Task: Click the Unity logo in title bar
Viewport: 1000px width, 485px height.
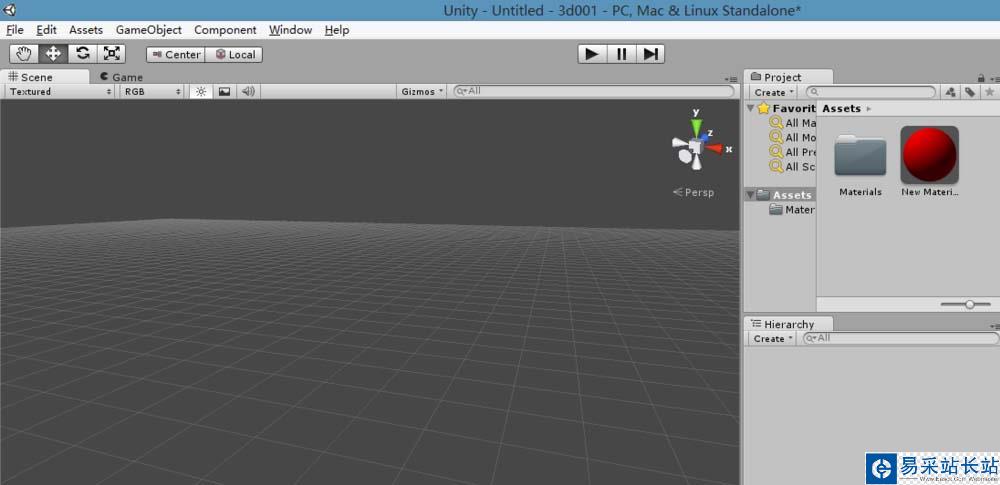Action: click(10, 10)
